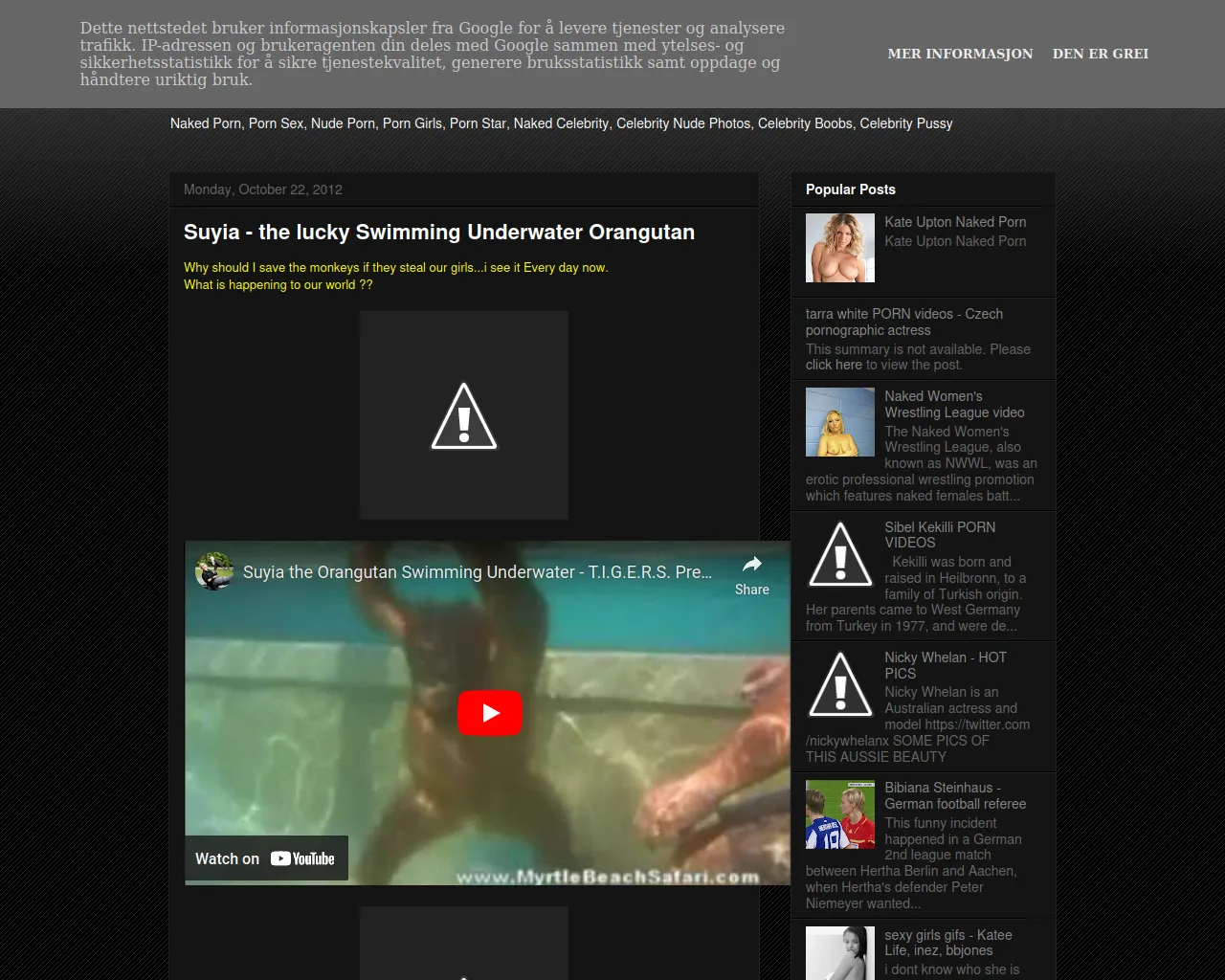
Task: Accept cookies with 'DEN ER GREI'
Action: [x=1101, y=54]
